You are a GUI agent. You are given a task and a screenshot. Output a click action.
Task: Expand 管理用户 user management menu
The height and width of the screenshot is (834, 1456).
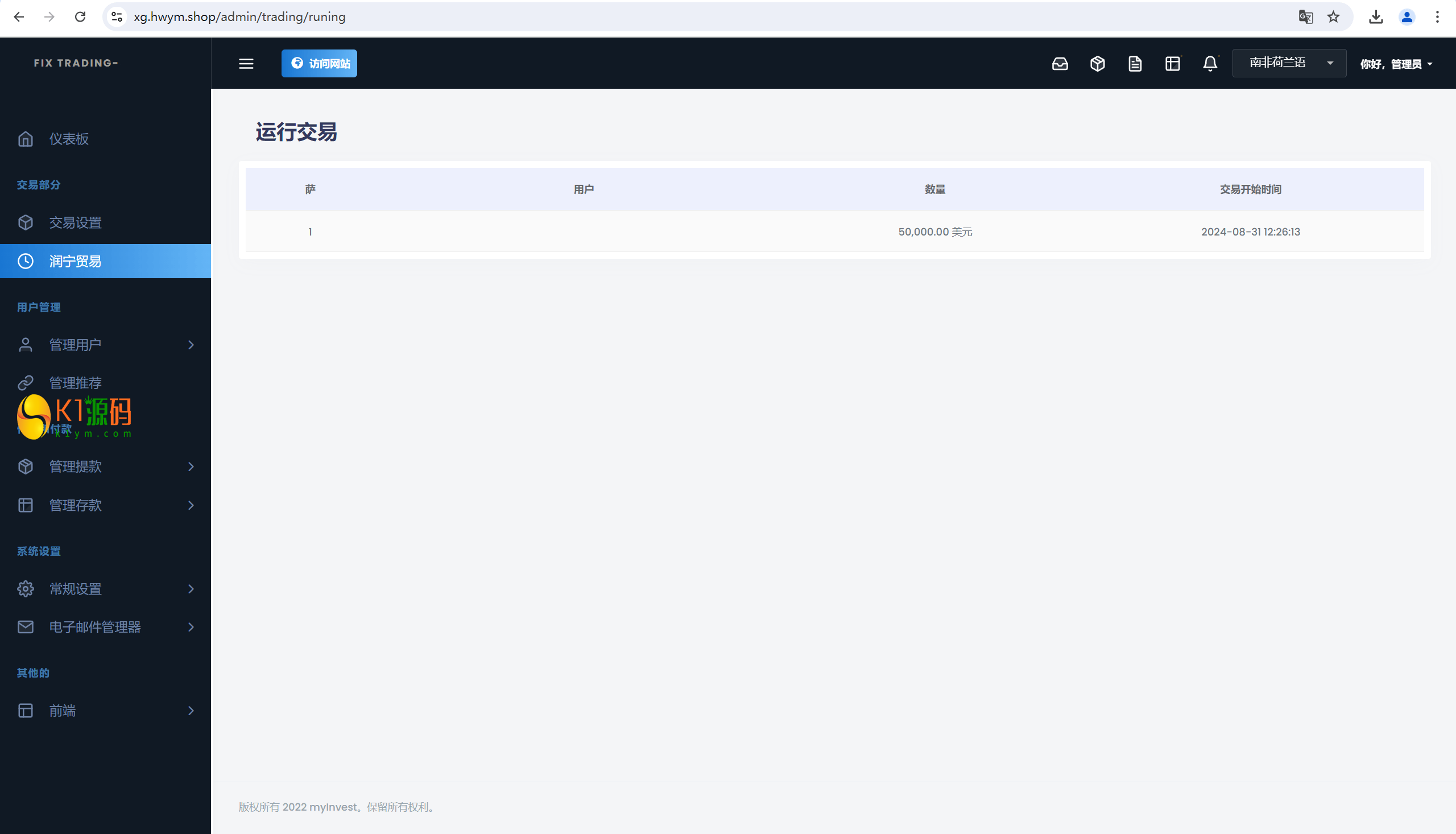coord(191,344)
